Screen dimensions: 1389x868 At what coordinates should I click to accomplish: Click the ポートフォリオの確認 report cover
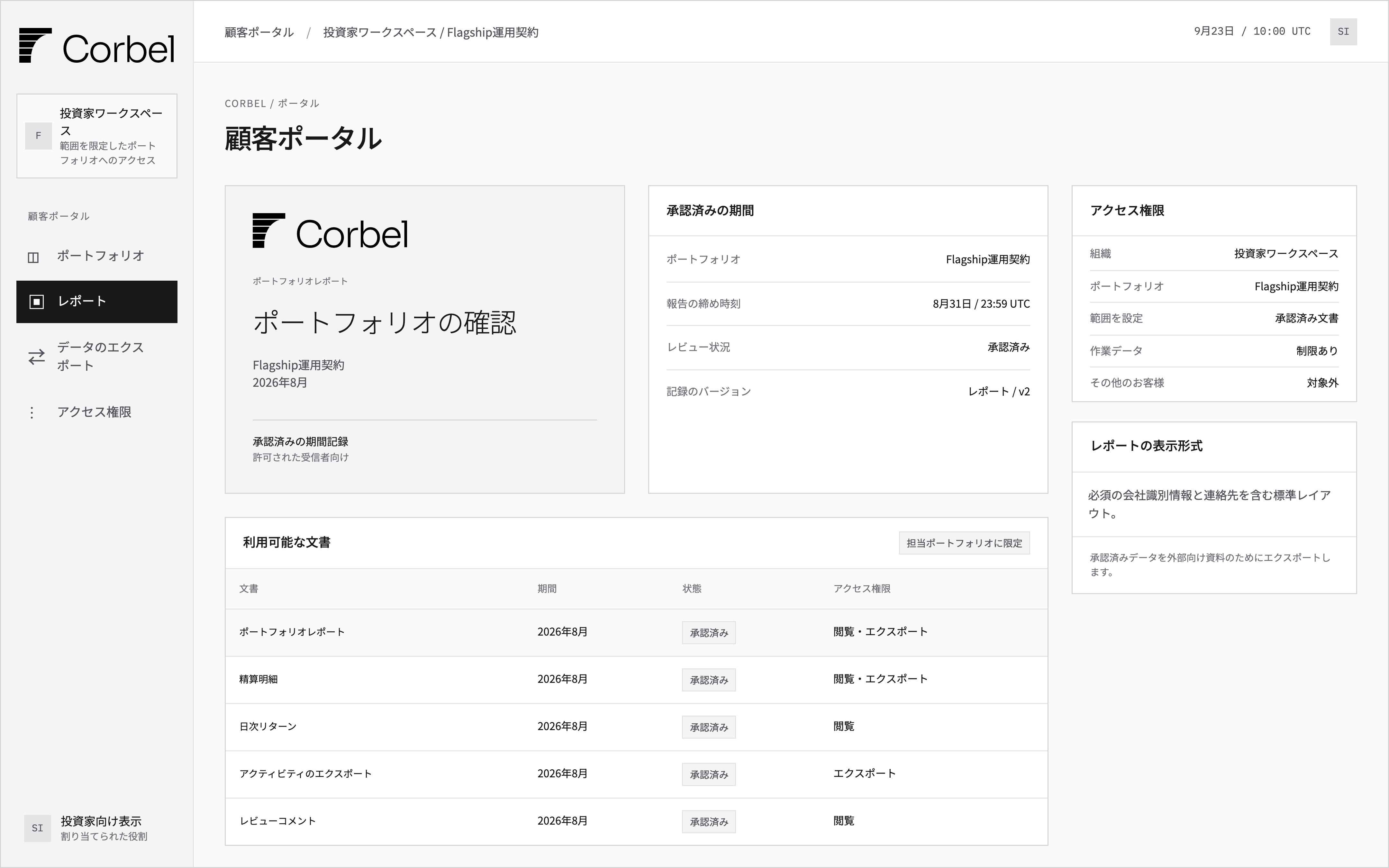(x=425, y=339)
